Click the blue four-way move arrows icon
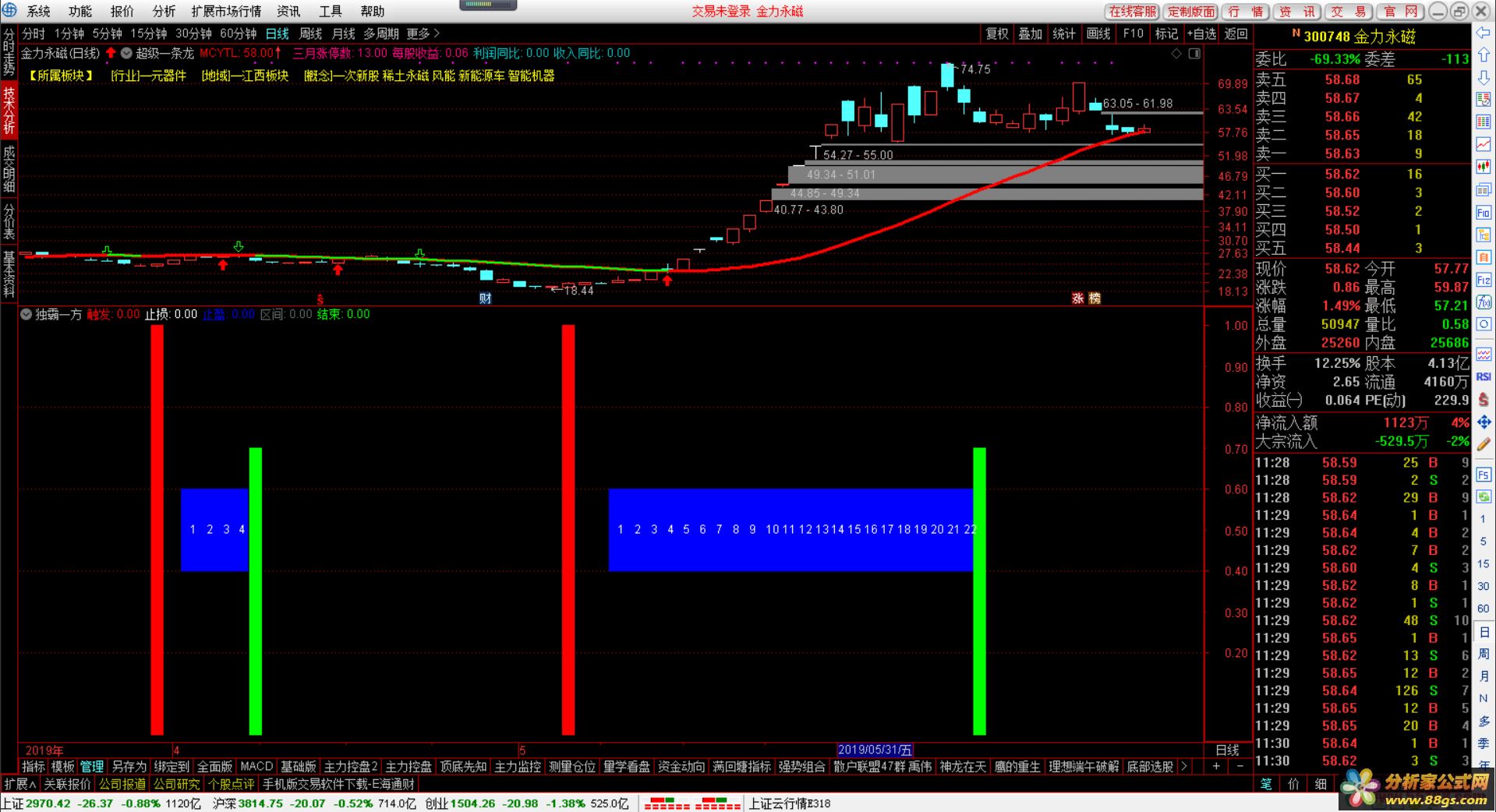The height and width of the screenshot is (812, 1496). tap(1483, 422)
